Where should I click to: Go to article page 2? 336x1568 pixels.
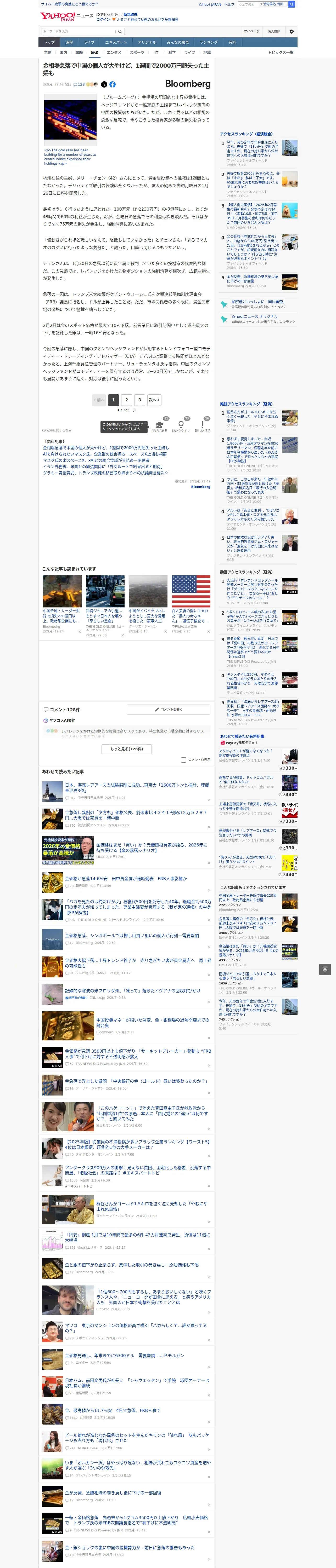pos(126,400)
